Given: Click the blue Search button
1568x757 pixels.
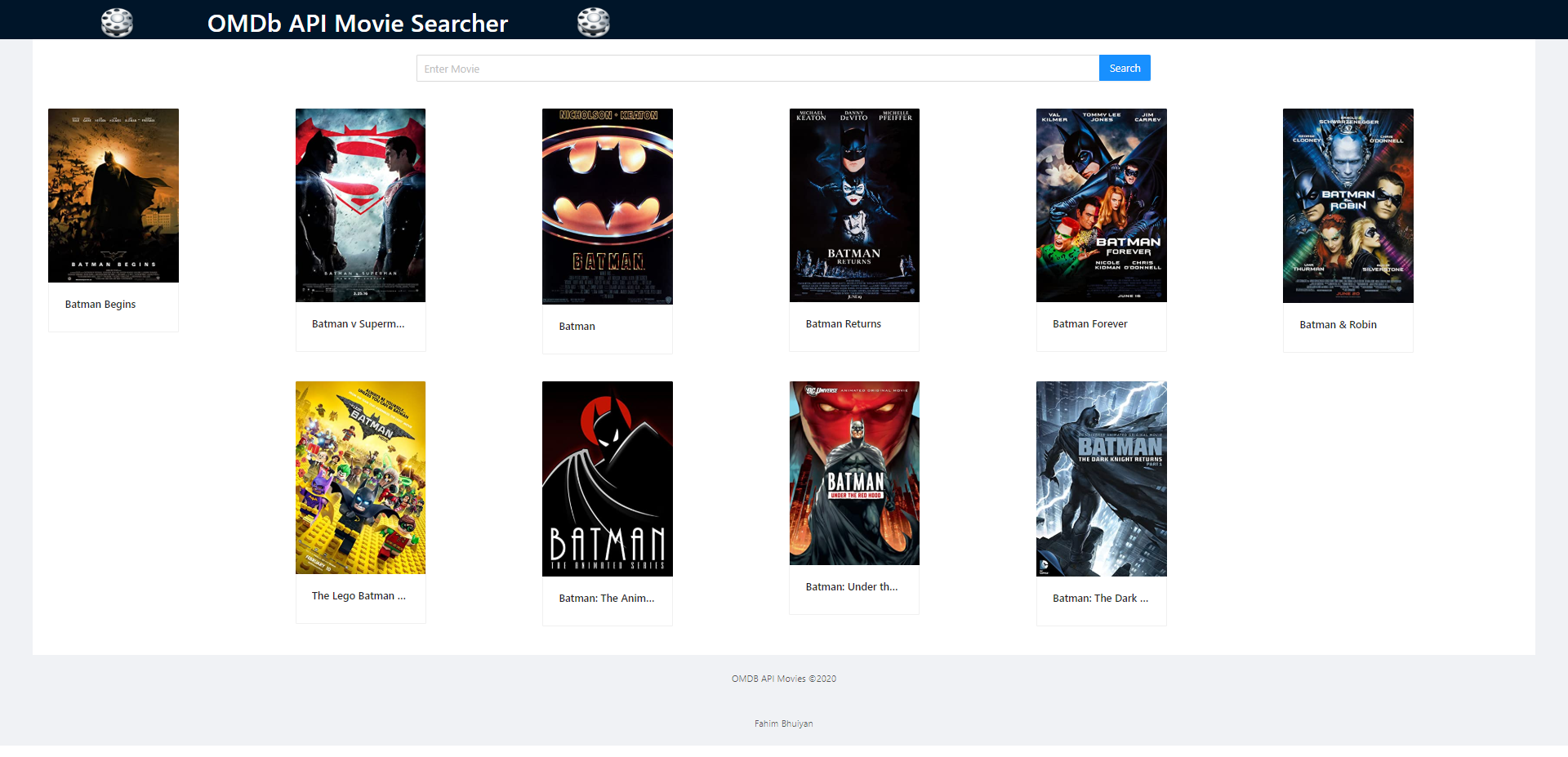Looking at the screenshot, I should click(x=1125, y=68).
